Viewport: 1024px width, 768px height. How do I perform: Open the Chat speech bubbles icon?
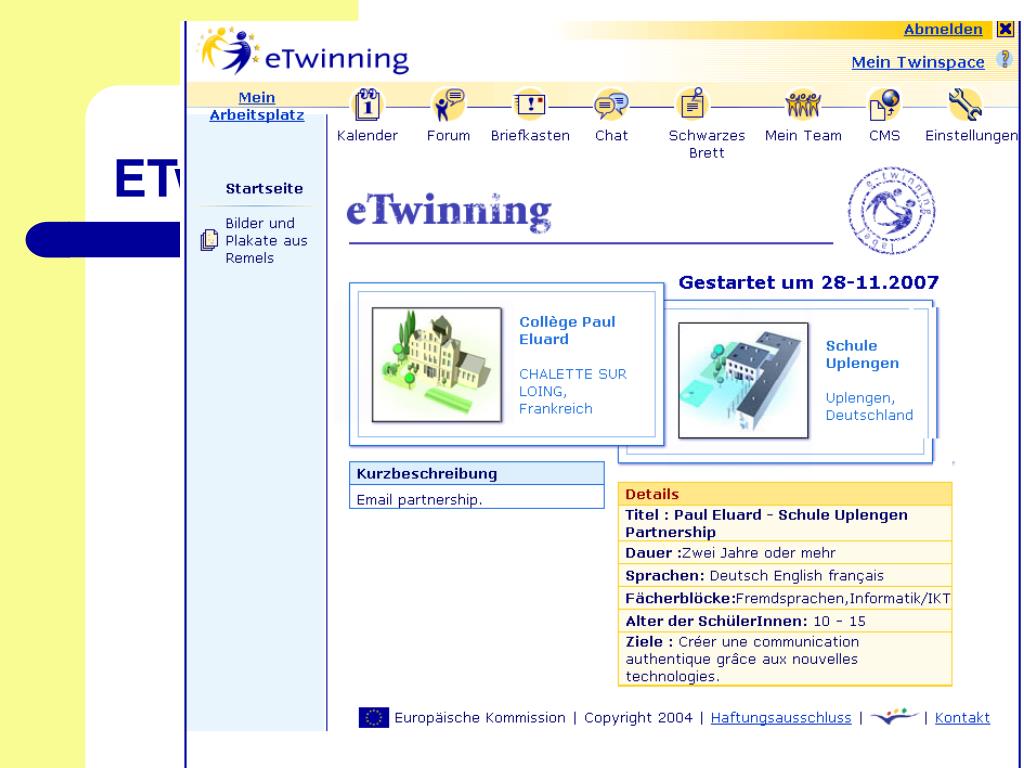pyautogui.click(x=611, y=104)
